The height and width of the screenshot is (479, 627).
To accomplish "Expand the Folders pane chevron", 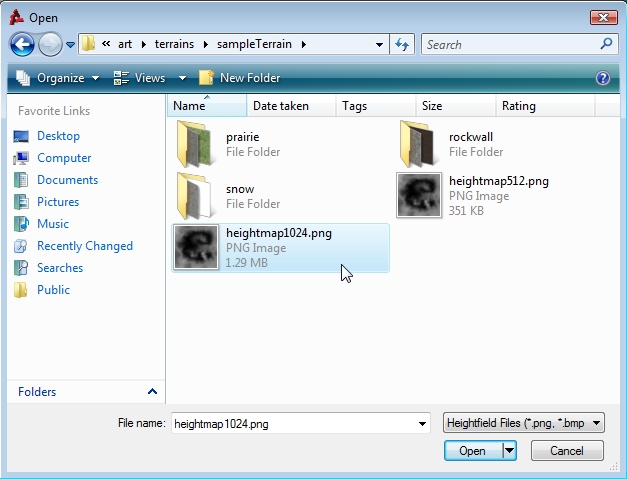I will tap(152, 392).
